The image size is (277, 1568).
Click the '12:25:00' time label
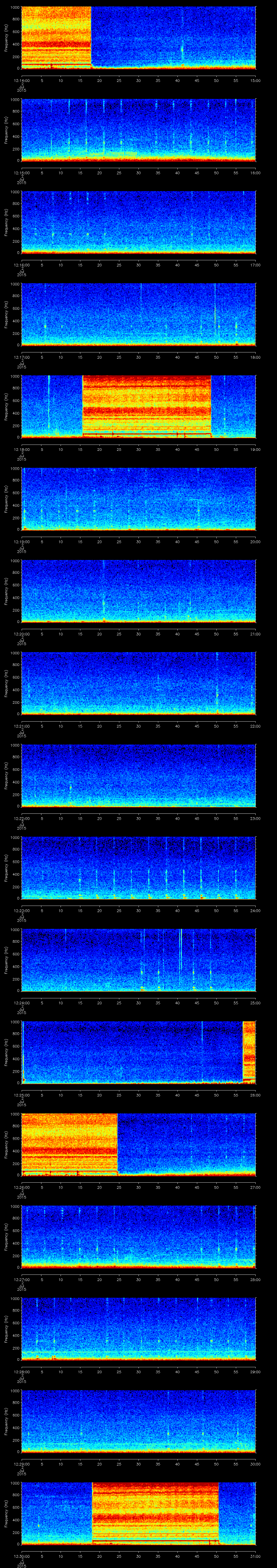pos(21,1095)
